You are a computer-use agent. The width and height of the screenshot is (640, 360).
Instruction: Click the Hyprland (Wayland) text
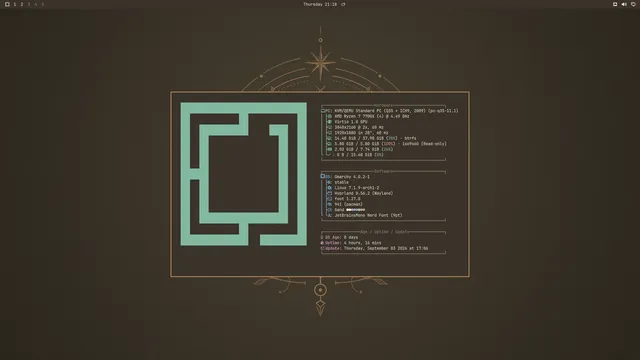(x=364, y=193)
